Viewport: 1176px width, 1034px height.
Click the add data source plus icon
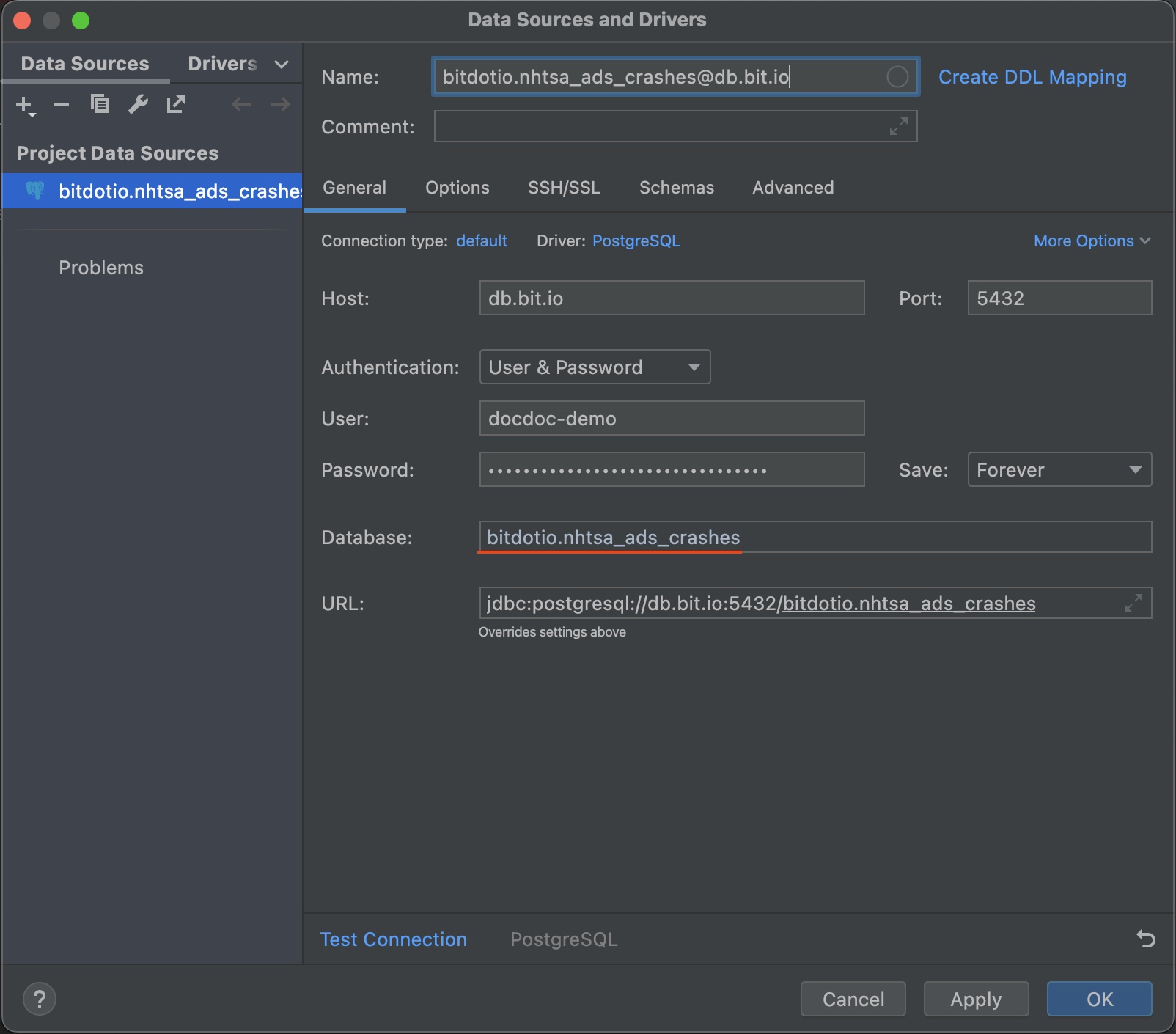tap(25, 105)
